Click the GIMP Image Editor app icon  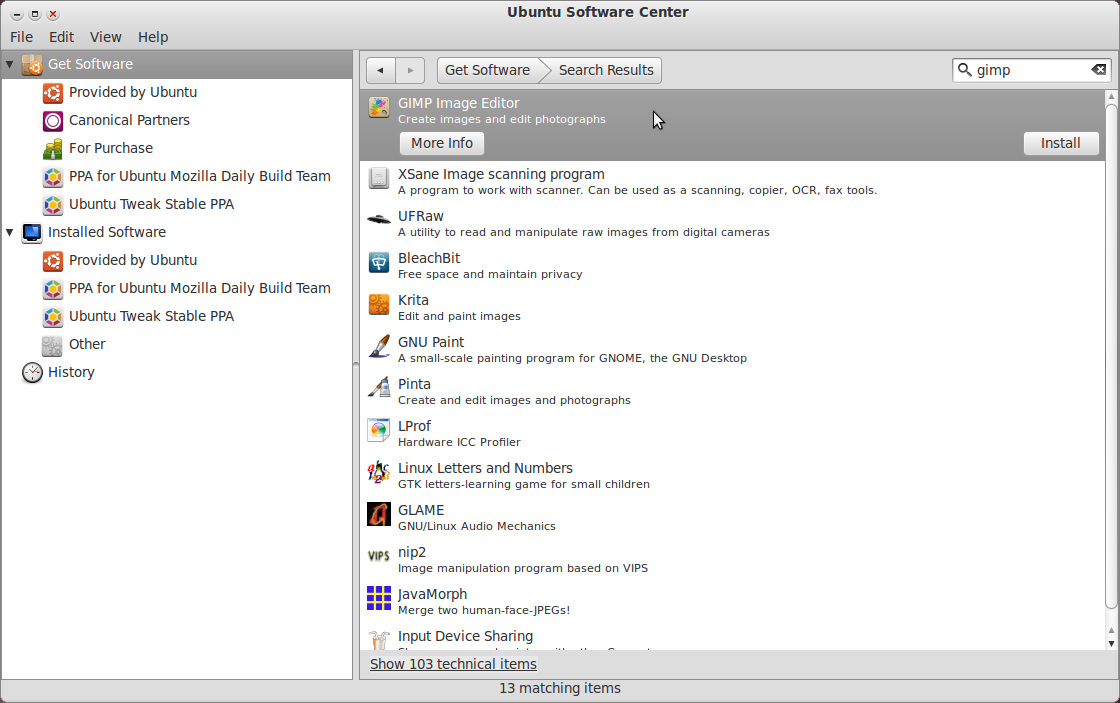[x=379, y=107]
